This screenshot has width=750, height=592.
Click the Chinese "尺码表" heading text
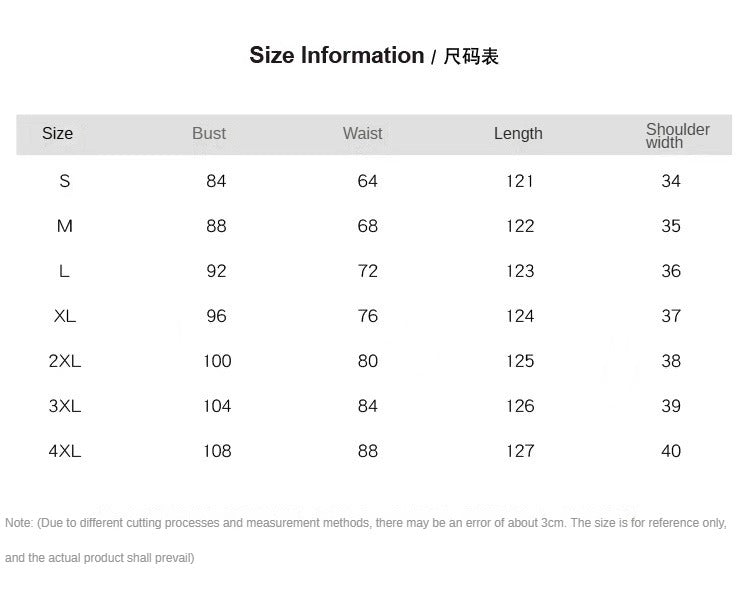click(471, 57)
